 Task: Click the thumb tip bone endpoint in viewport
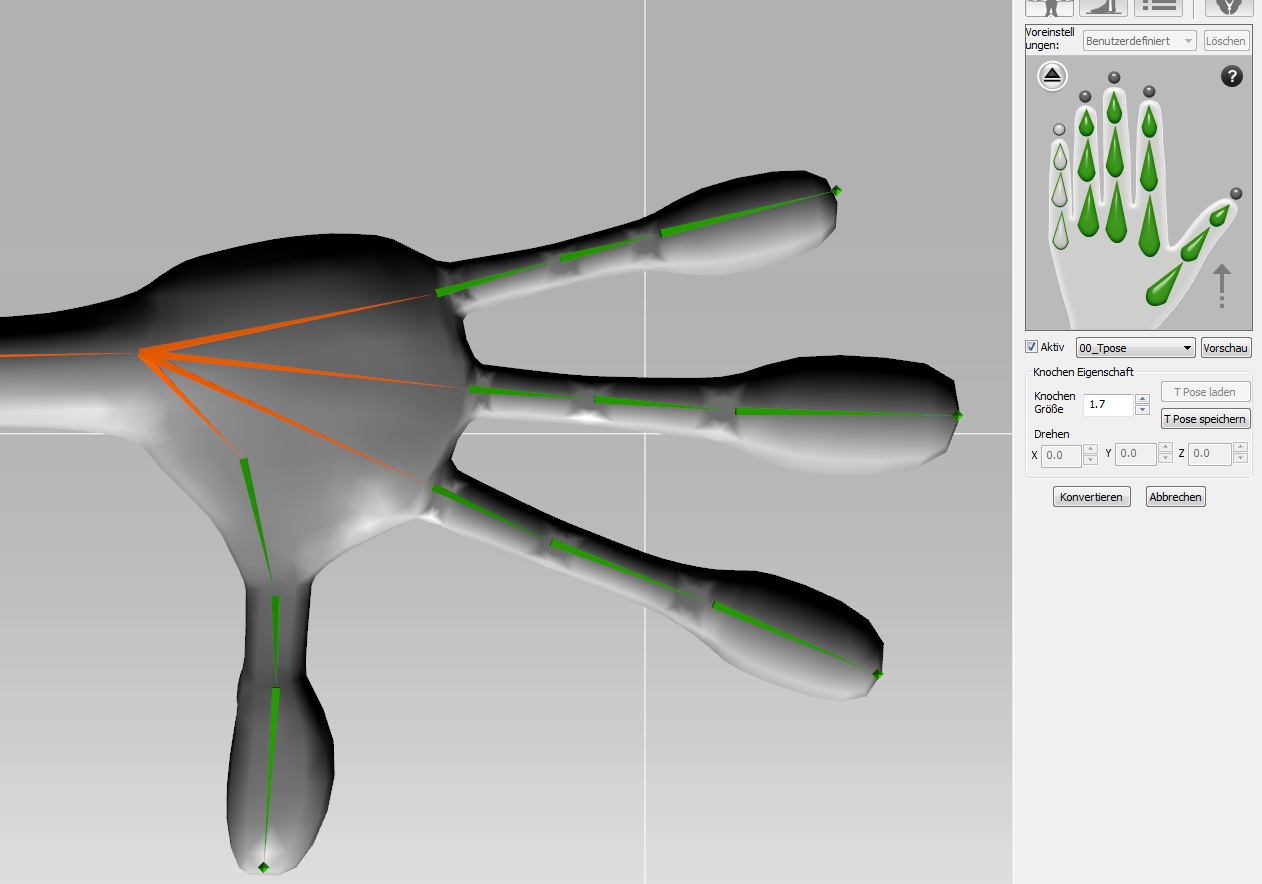[263, 867]
